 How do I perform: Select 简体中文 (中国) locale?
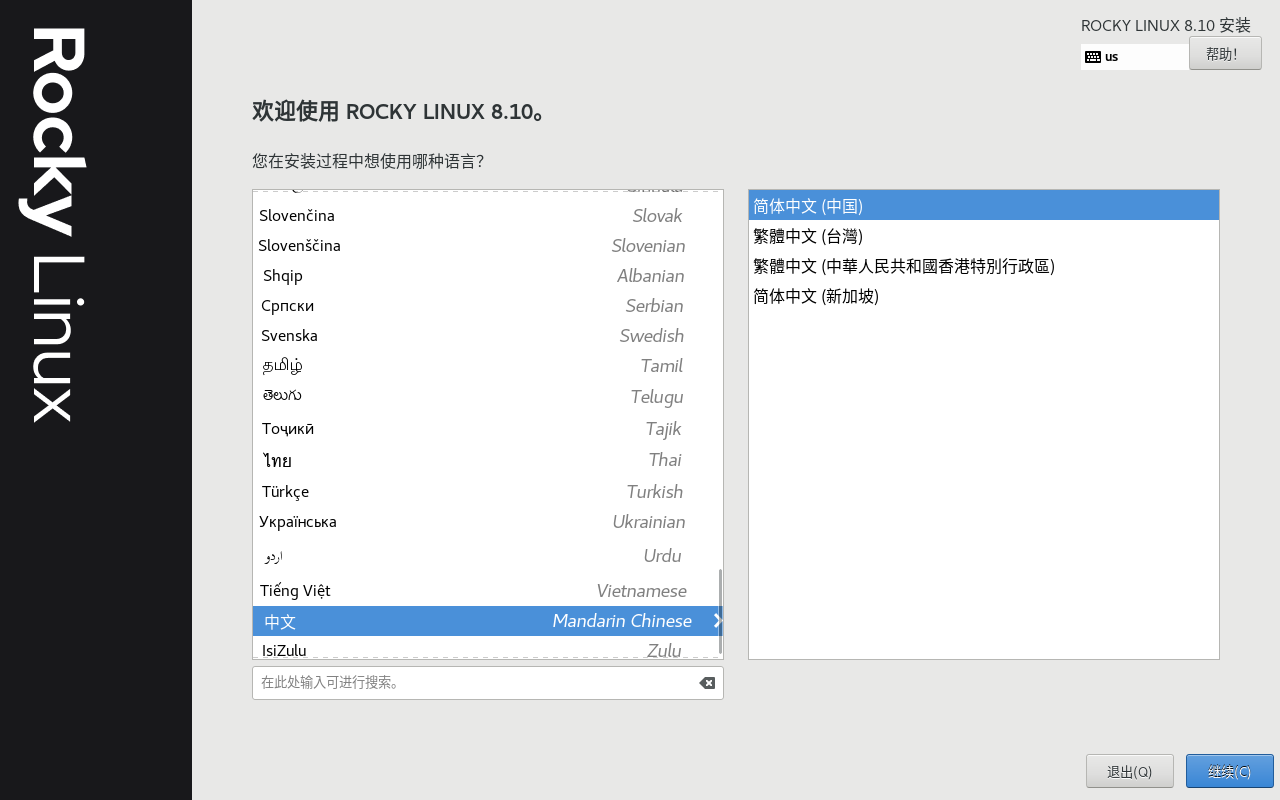pyautogui.click(x=984, y=206)
